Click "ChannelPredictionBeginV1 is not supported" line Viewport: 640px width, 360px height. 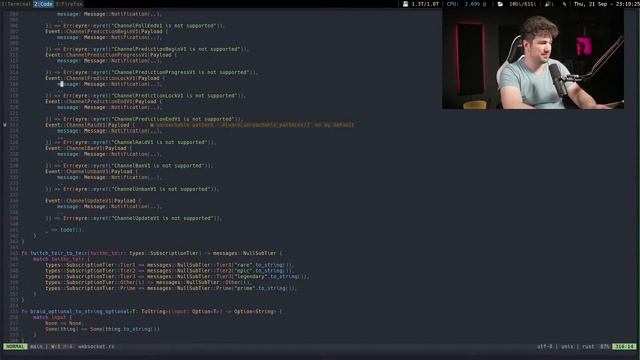coord(147,49)
